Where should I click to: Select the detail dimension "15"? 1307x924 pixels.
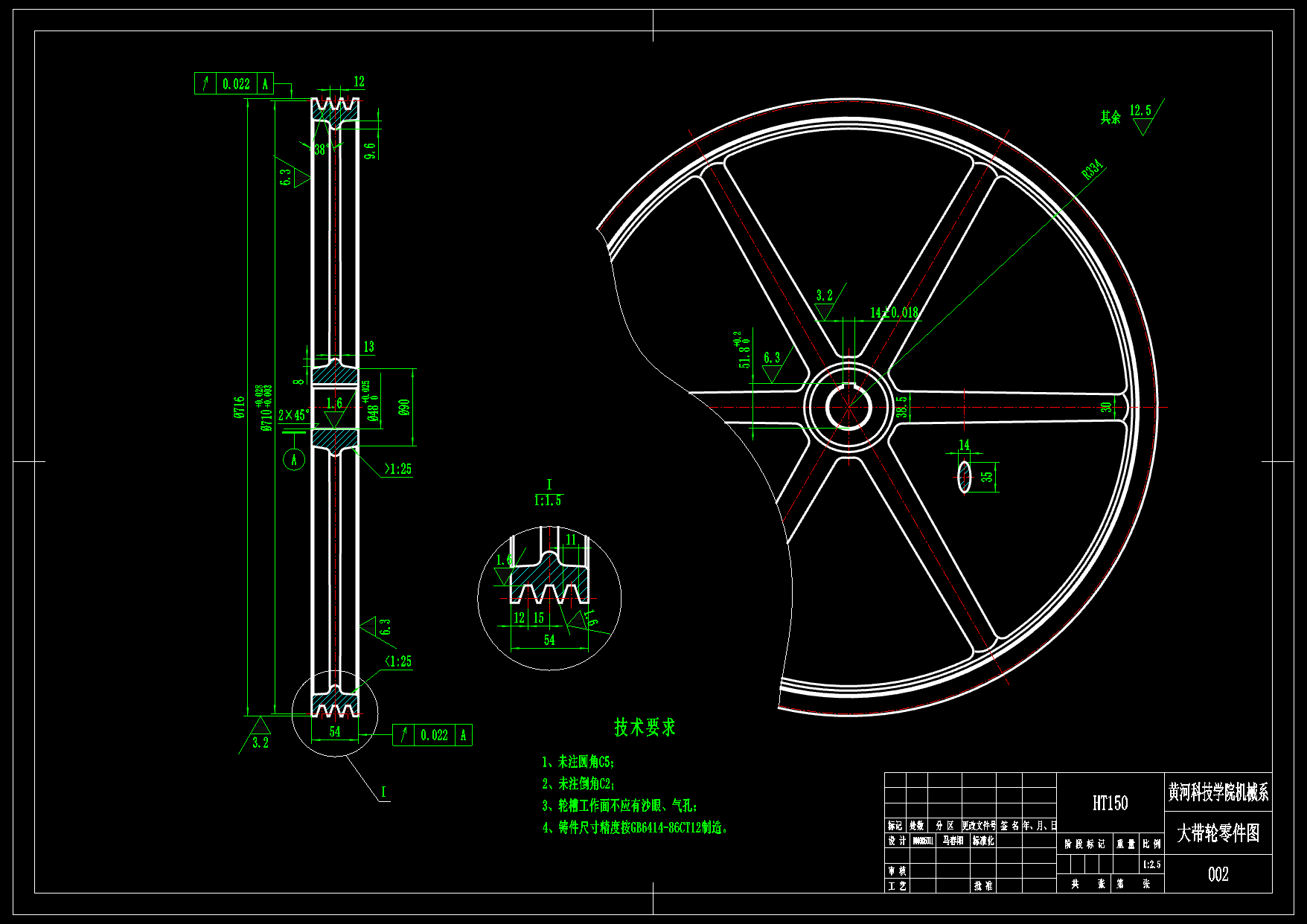[538, 617]
